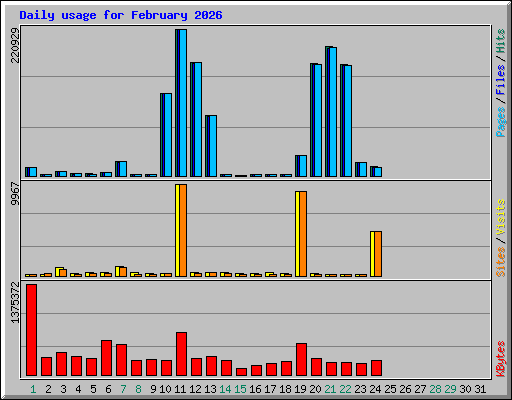Select the visits bar for day 19
The image size is (512, 400).
(301, 234)
